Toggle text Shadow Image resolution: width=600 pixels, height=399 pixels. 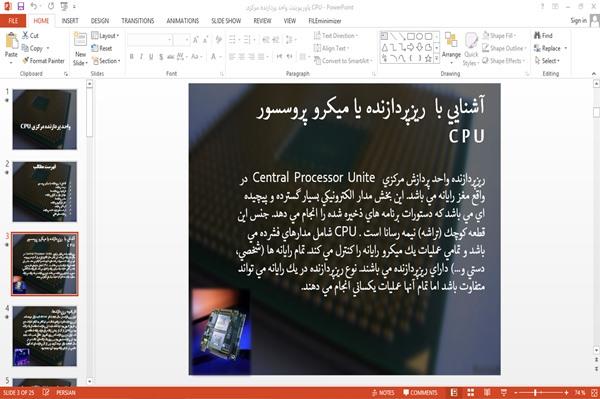(x=161, y=57)
